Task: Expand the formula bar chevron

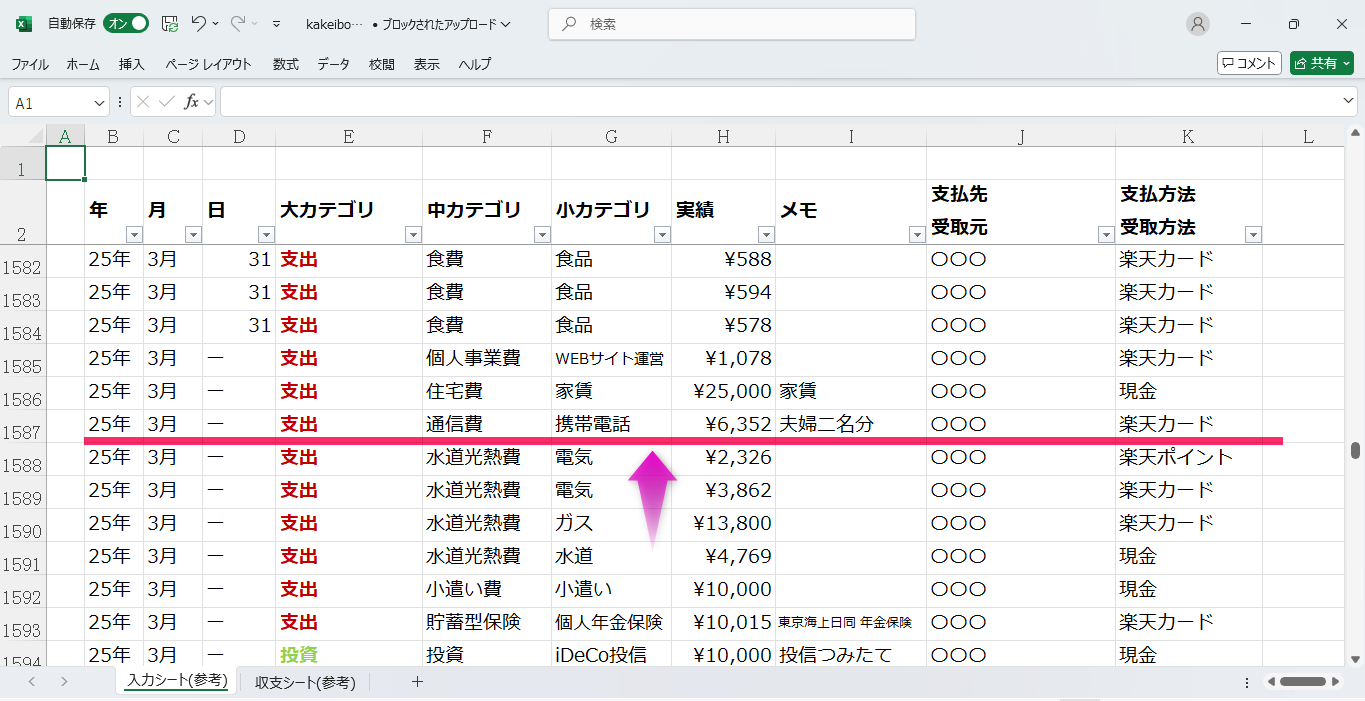Action: pos(1348,102)
